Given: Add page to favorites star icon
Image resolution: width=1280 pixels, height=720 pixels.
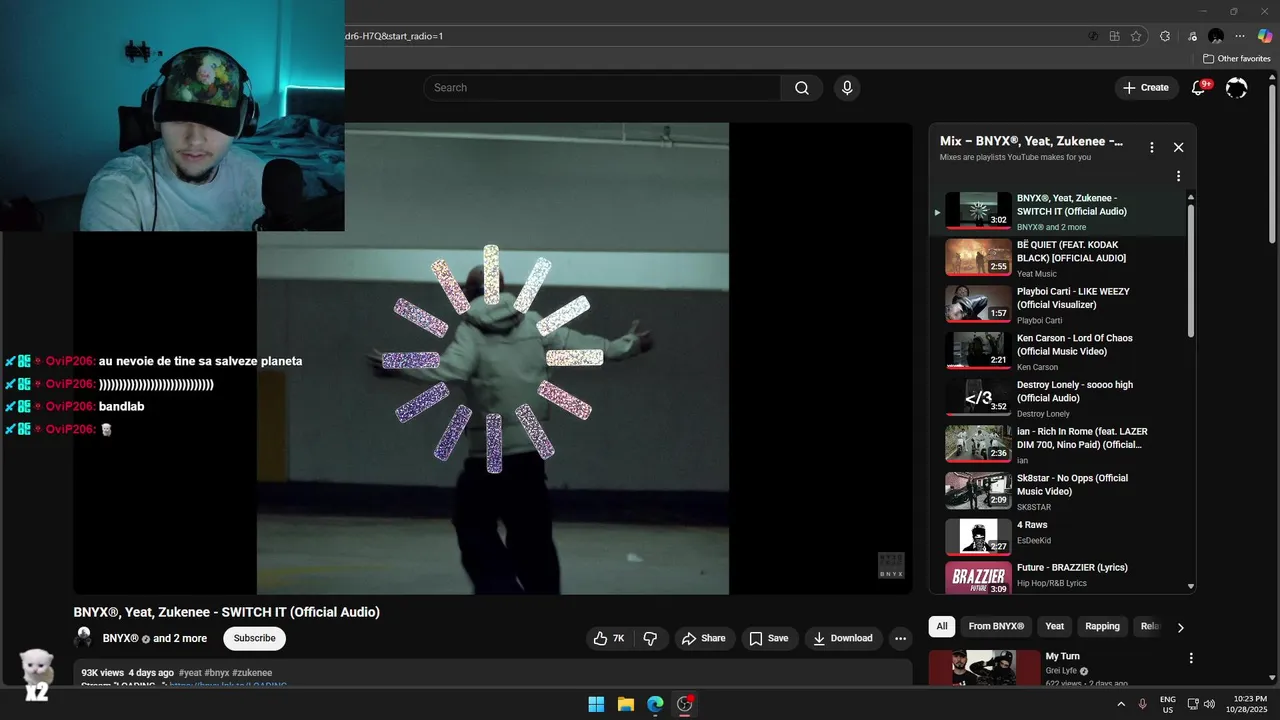Looking at the screenshot, I should pos(1136,36).
